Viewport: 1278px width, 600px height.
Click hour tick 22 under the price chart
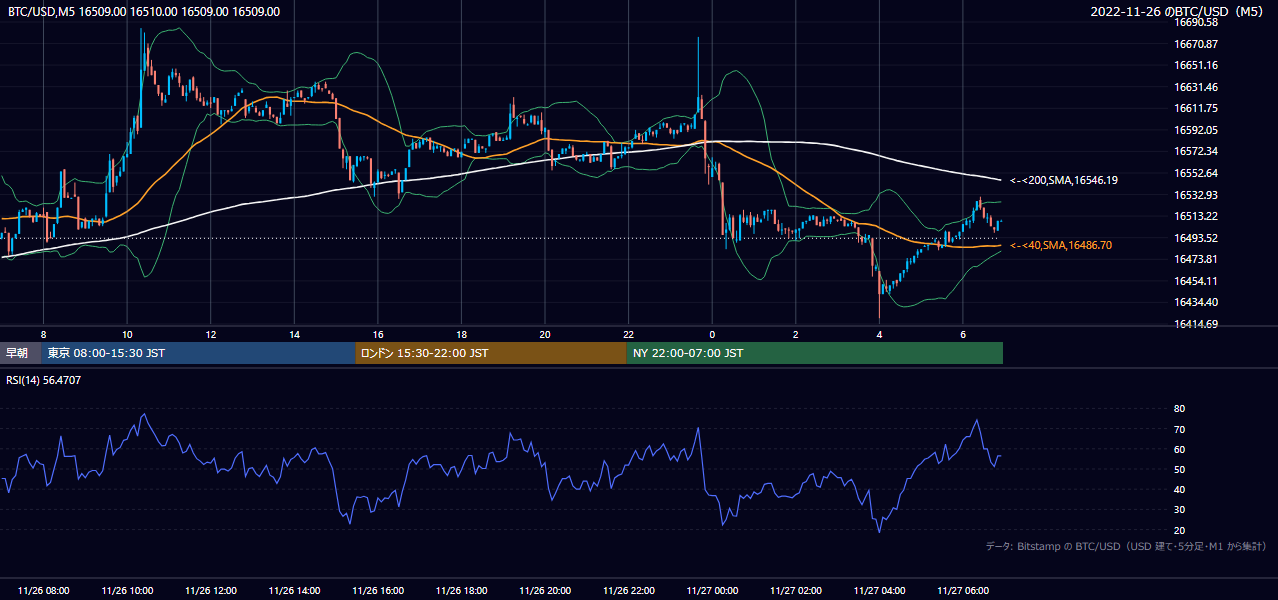629,334
